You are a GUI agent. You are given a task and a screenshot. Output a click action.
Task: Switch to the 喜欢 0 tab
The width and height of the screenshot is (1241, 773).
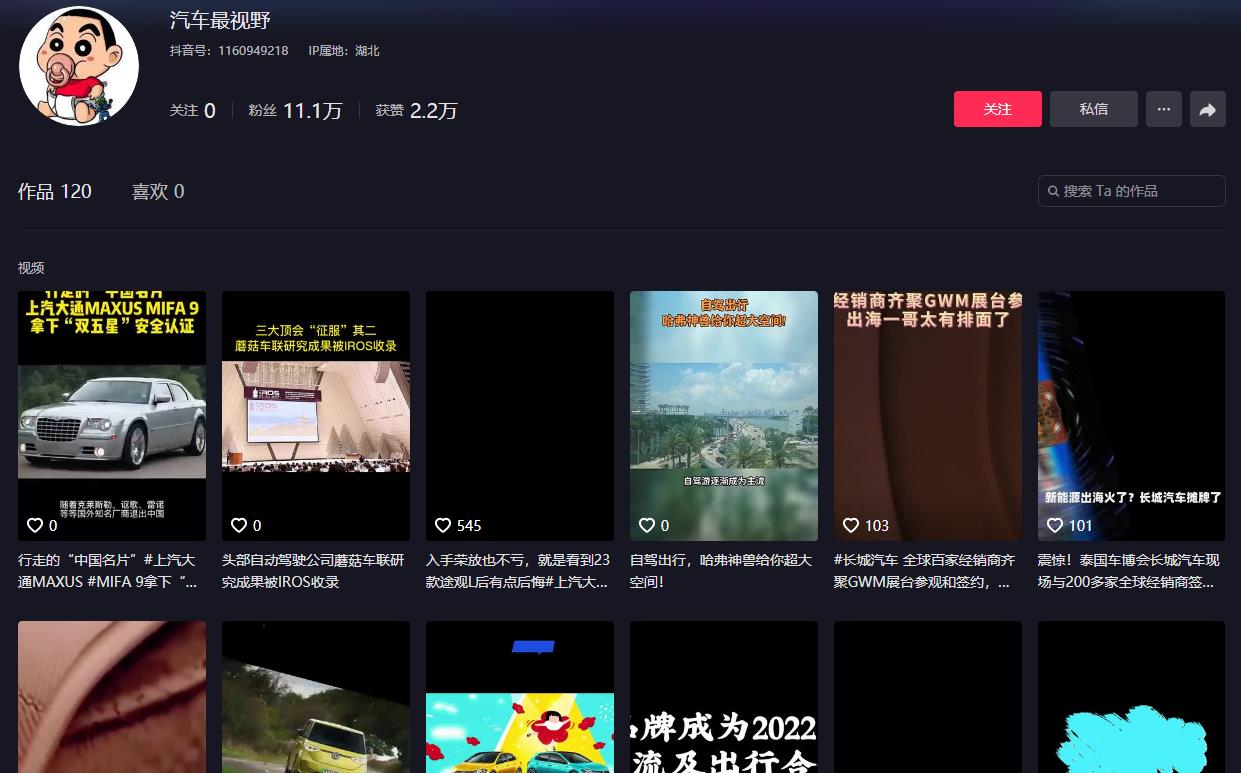(158, 191)
